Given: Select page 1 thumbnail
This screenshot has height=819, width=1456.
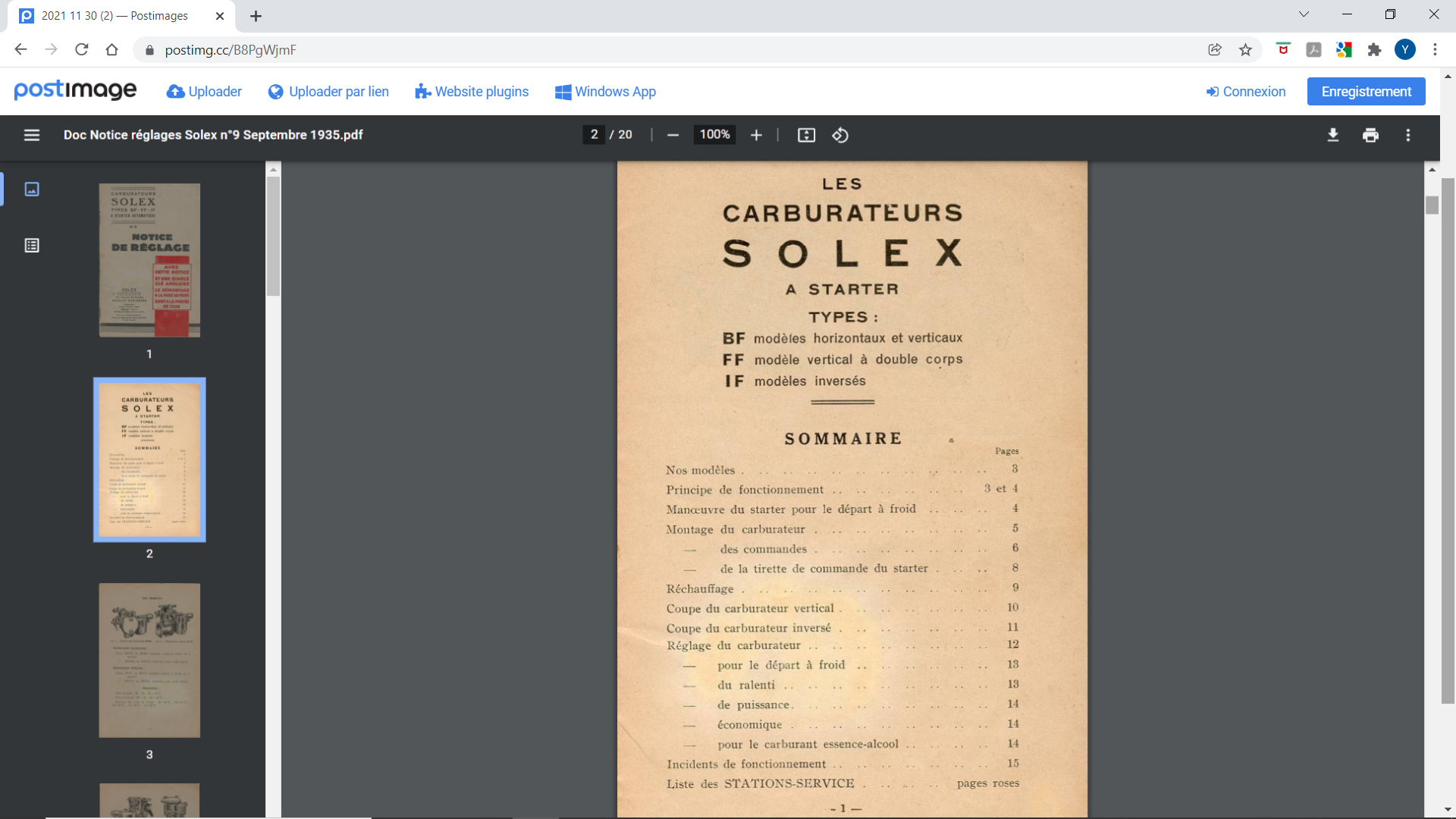Looking at the screenshot, I should click(149, 260).
